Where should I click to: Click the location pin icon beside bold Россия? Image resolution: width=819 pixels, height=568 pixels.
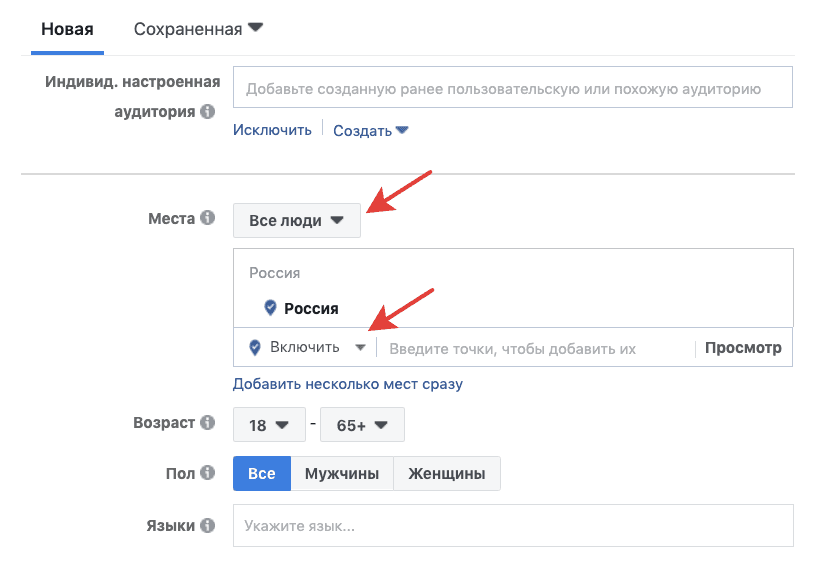pos(270,308)
